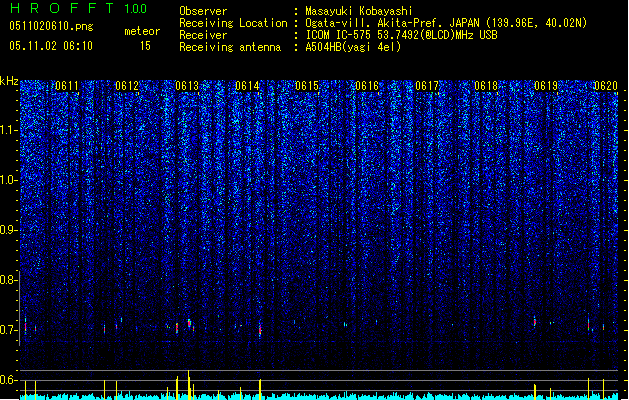Click the 0611 time marker
The height and width of the screenshot is (400, 629).
click(67, 86)
